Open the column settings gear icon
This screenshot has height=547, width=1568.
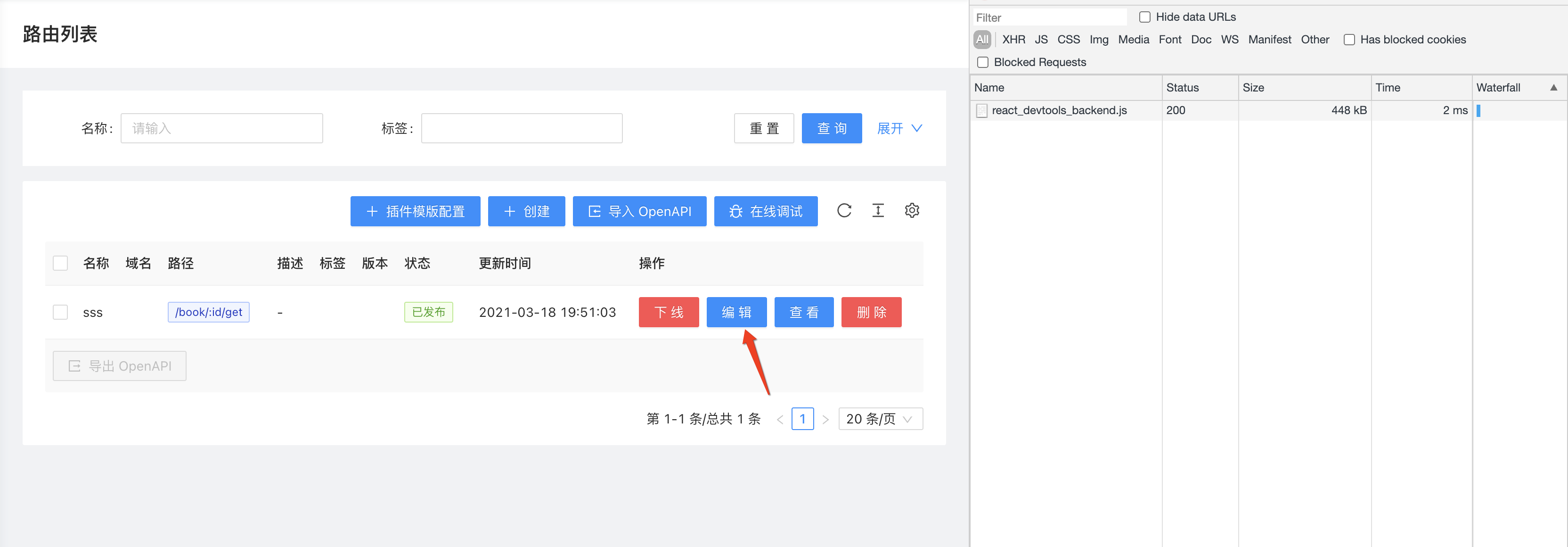tap(912, 211)
